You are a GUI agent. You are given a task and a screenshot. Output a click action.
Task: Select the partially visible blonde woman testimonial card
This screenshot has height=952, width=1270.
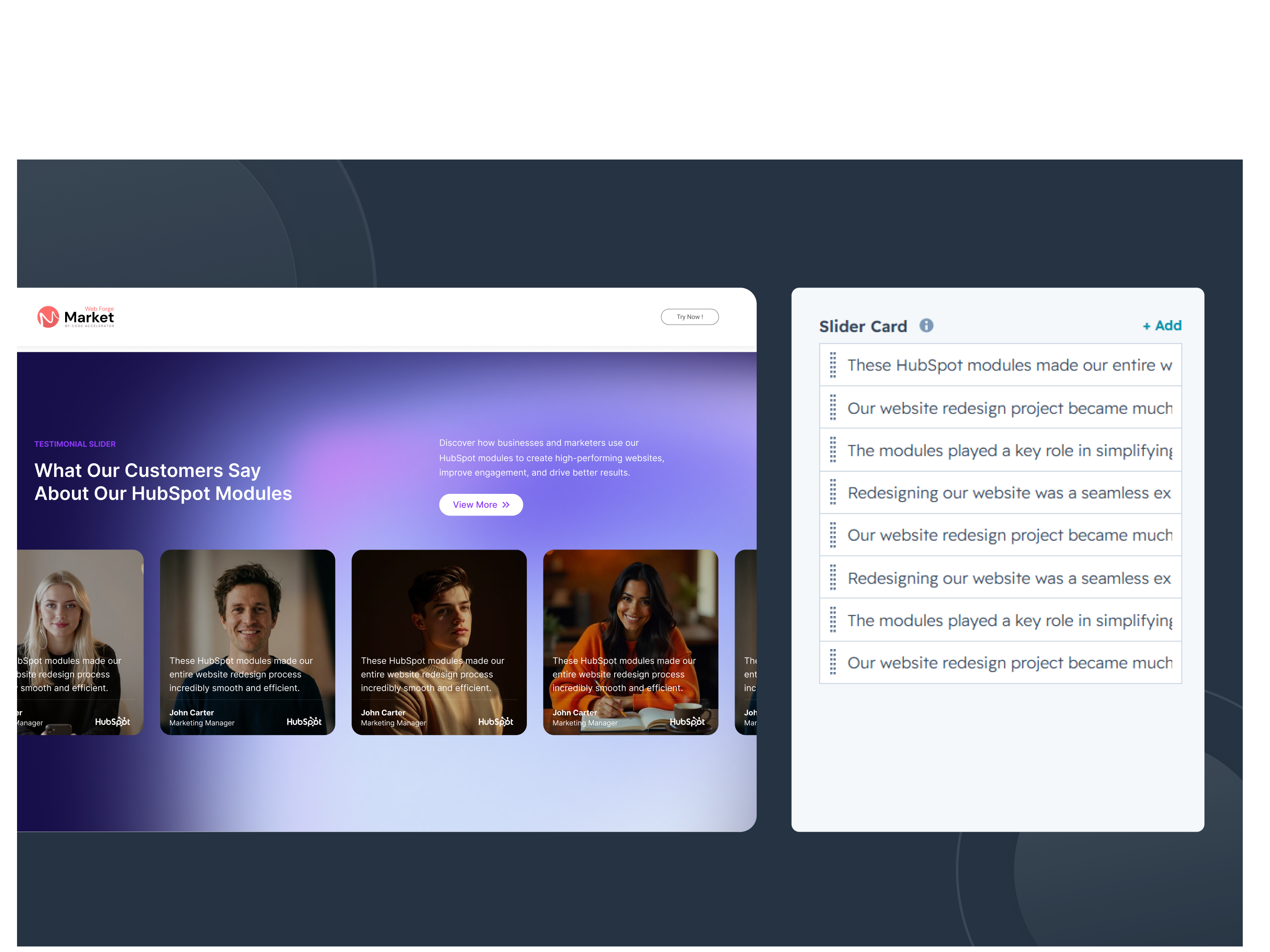pos(80,642)
